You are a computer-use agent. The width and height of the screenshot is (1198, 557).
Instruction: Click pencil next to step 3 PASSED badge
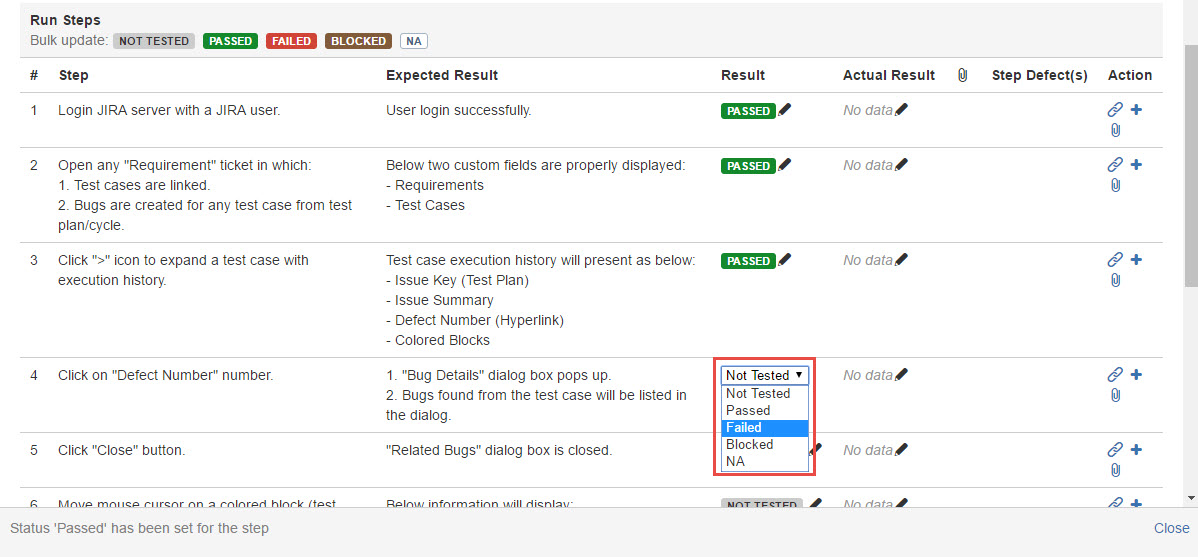point(784,260)
